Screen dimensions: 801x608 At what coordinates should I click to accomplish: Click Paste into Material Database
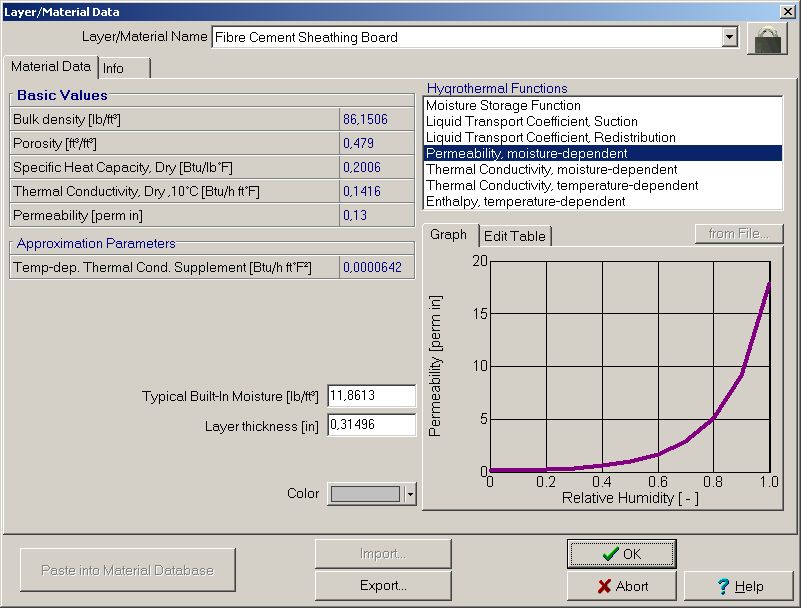pyautogui.click(x=127, y=569)
